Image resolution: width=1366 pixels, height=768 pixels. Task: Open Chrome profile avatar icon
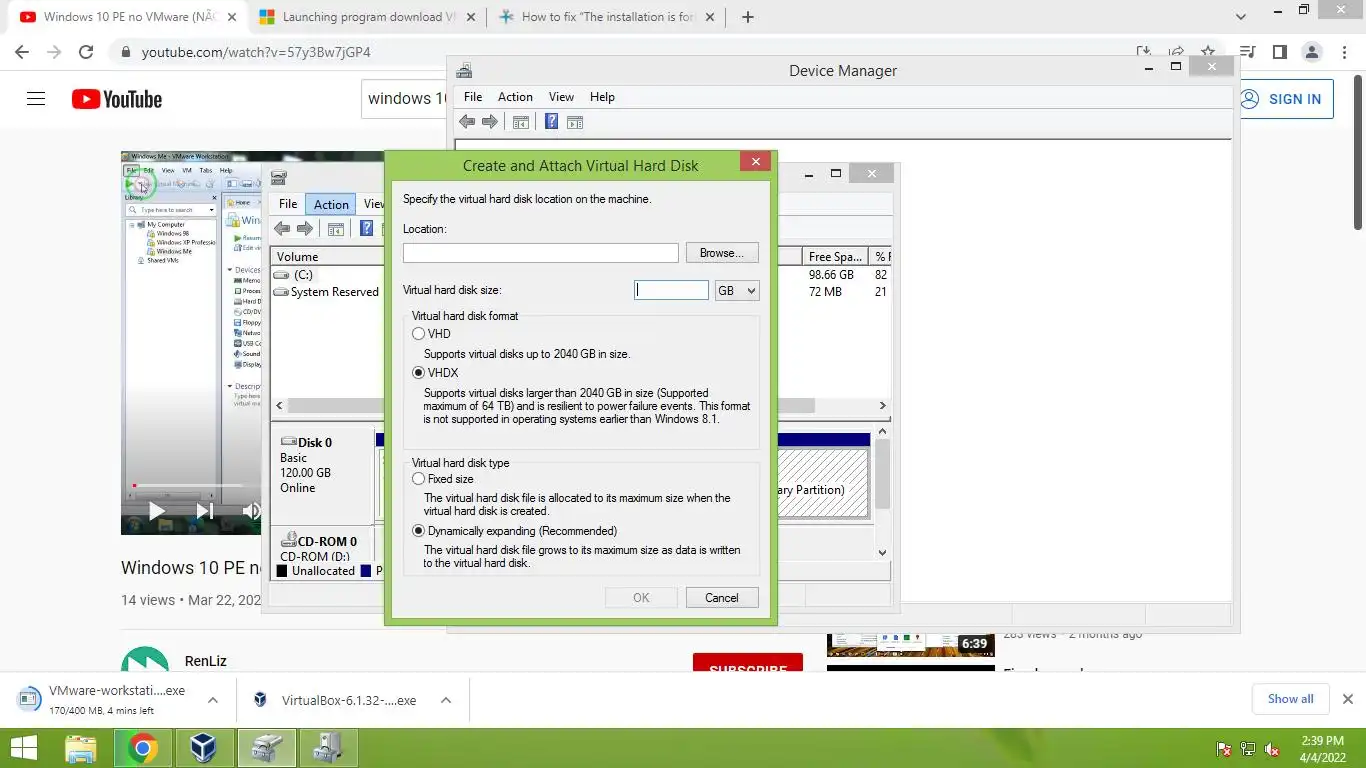[x=1311, y=52]
